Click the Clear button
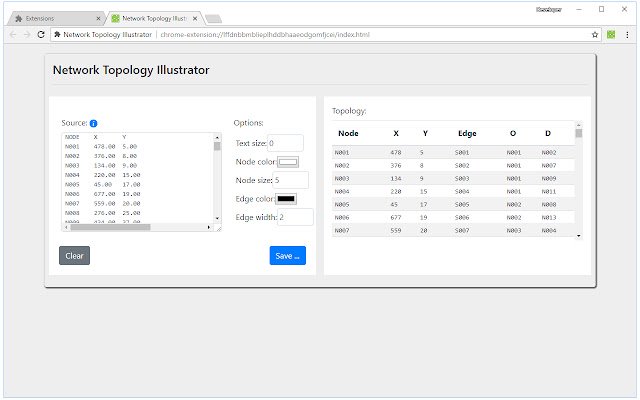Image resolution: width=640 pixels, height=400 pixels. coord(74,256)
